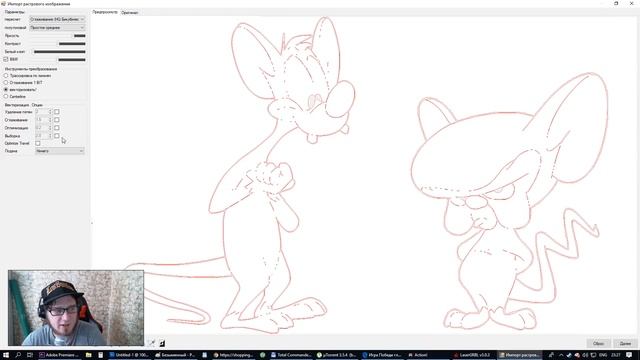This screenshot has width=640, height=360.
Task: Click the Next button at bottom right
Action: pos(625,343)
